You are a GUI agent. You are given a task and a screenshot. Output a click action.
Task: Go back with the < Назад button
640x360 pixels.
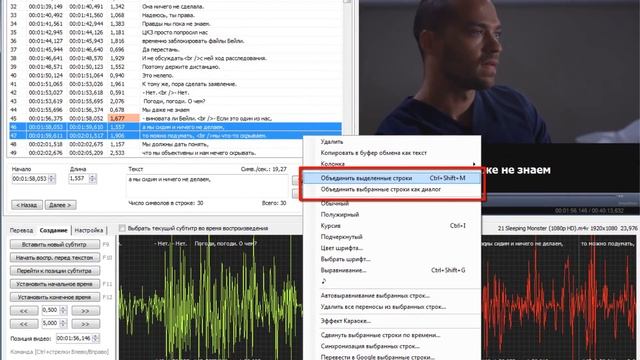pyautogui.click(x=27, y=205)
